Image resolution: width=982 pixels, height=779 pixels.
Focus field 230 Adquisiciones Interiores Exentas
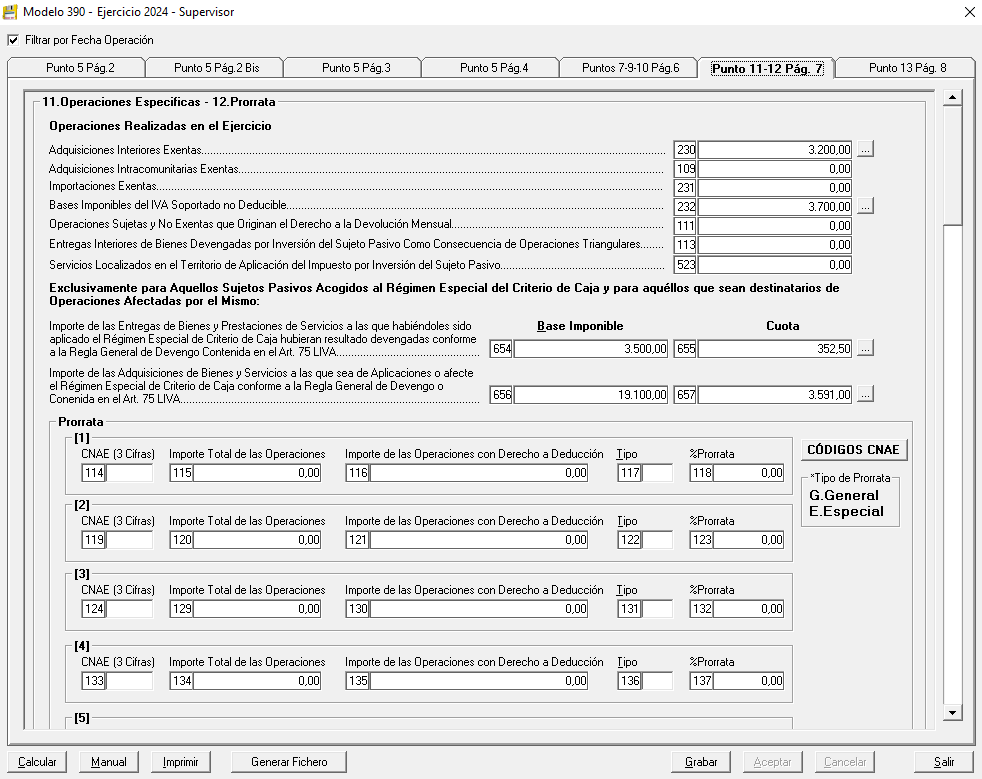coord(775,150)
